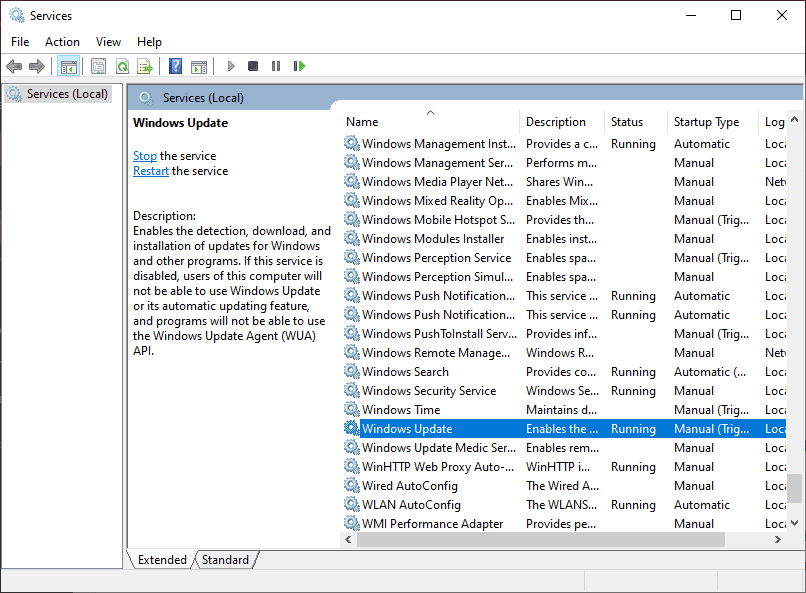806x593 pixels.
Task: Click the gear icon of WLAN AutoConfig
Action: click(352, 504)
